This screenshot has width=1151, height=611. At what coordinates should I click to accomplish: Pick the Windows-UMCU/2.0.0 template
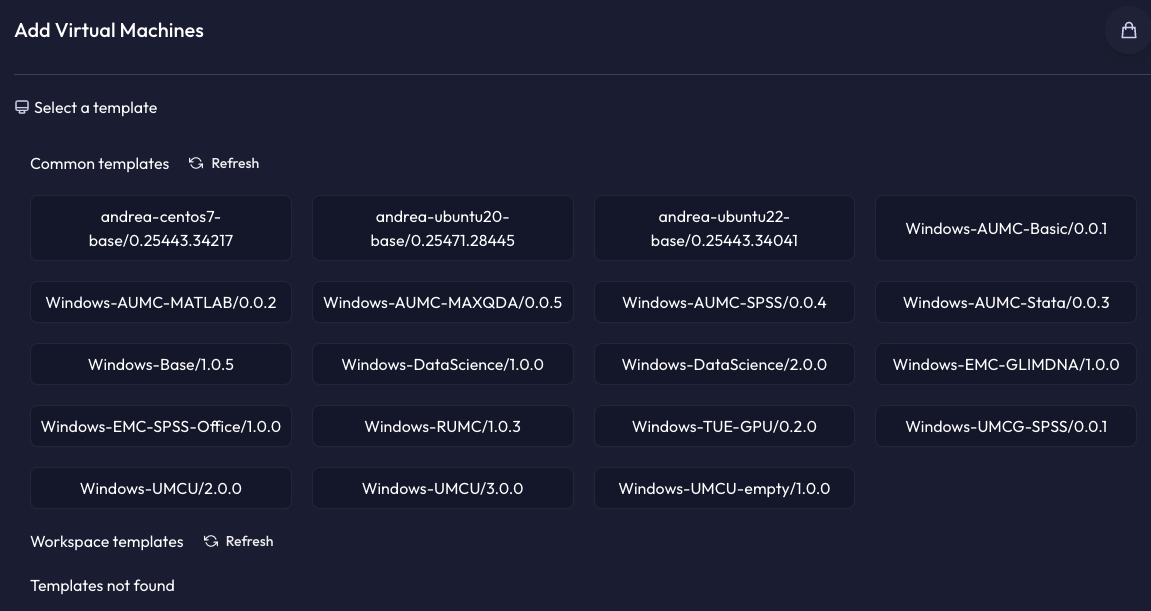coord(161,488)
